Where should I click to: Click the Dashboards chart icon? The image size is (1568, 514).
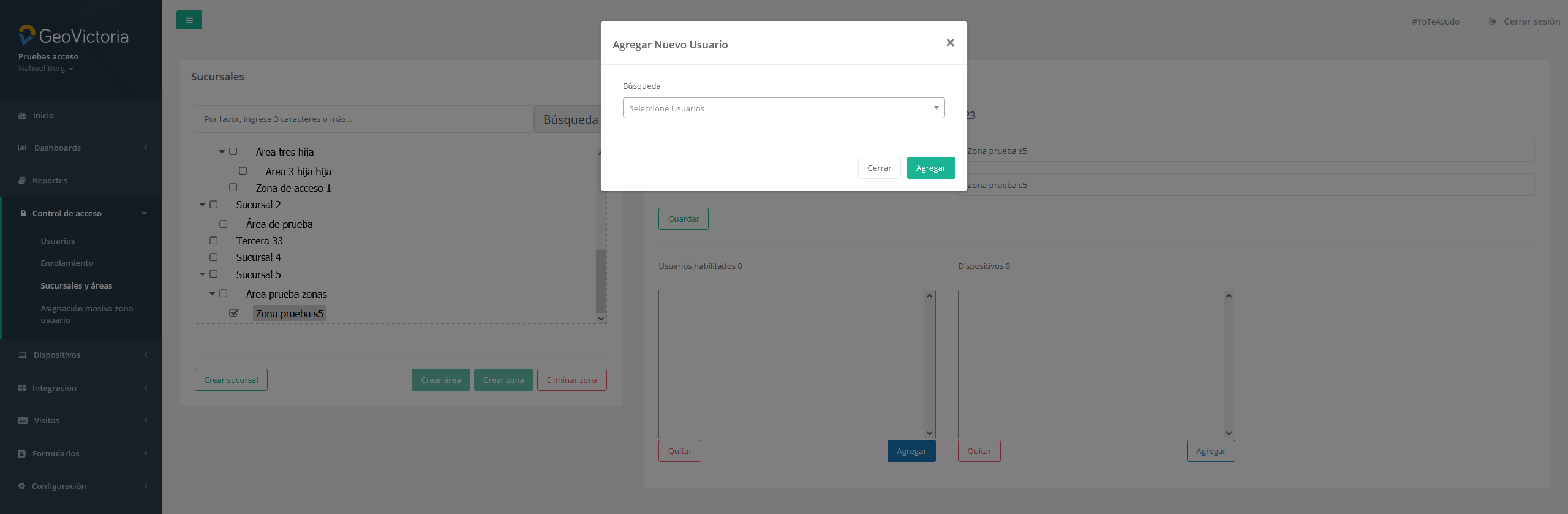(x=23, y=148)
